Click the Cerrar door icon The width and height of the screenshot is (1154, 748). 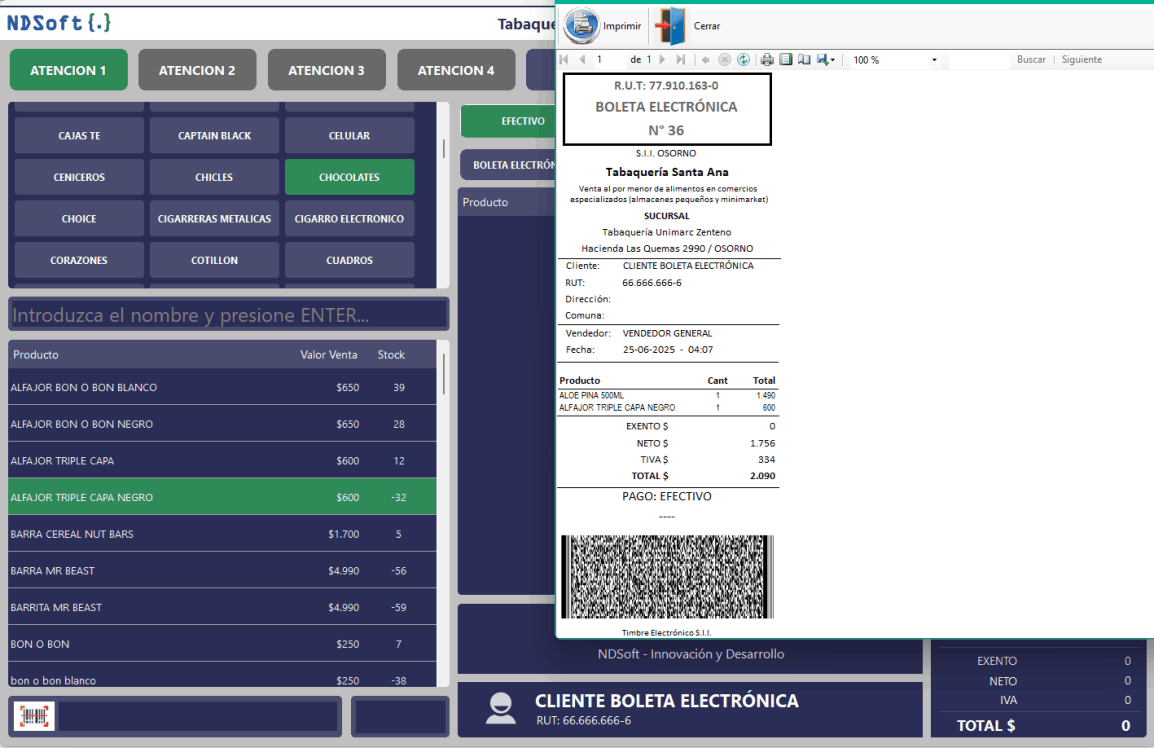pyautogui.click(x=671, y=26)
